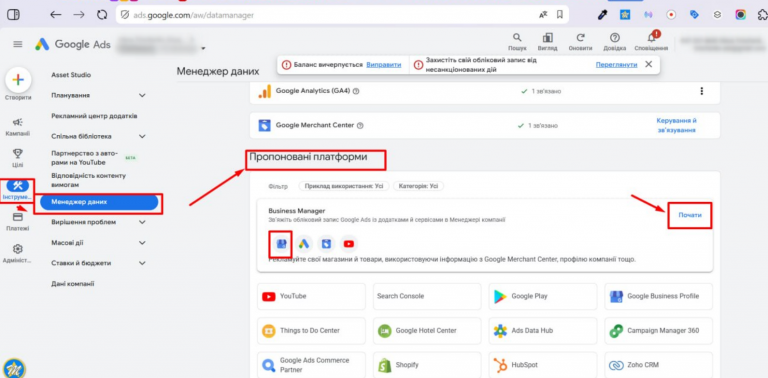Open the Приклад використання: Усі filter
Screen dimensions: 768x378
pyautogui.click(x=344, y=187)
